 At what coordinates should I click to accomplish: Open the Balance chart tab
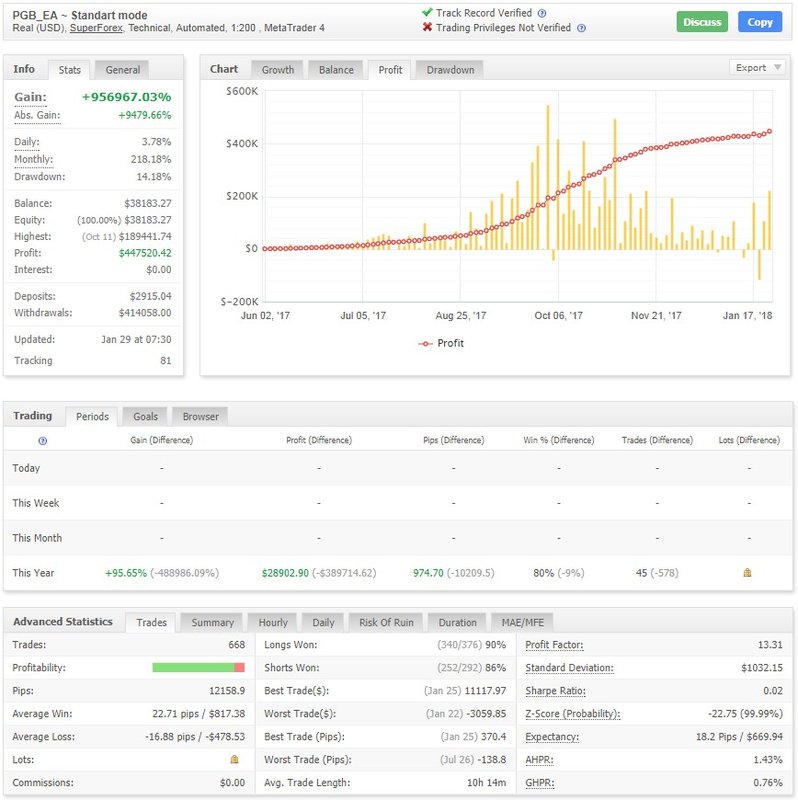336,70
